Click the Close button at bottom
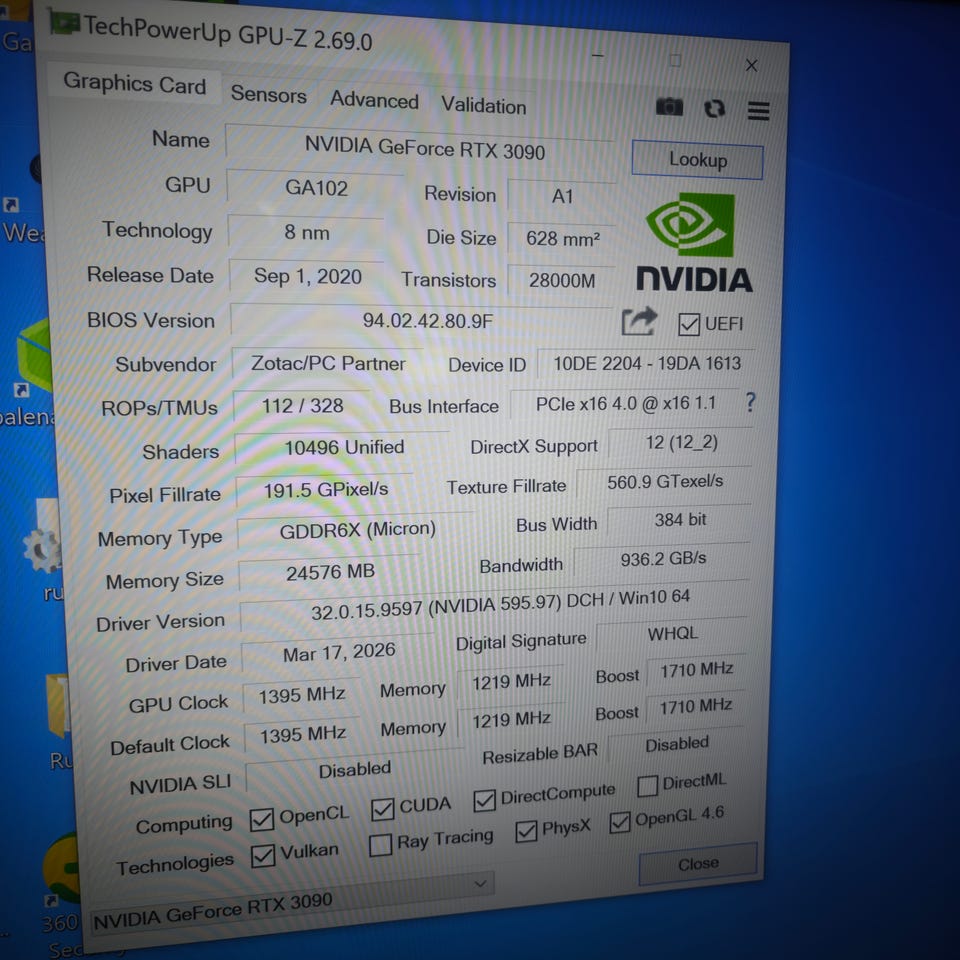960x960 pixels. pos(698,863)
